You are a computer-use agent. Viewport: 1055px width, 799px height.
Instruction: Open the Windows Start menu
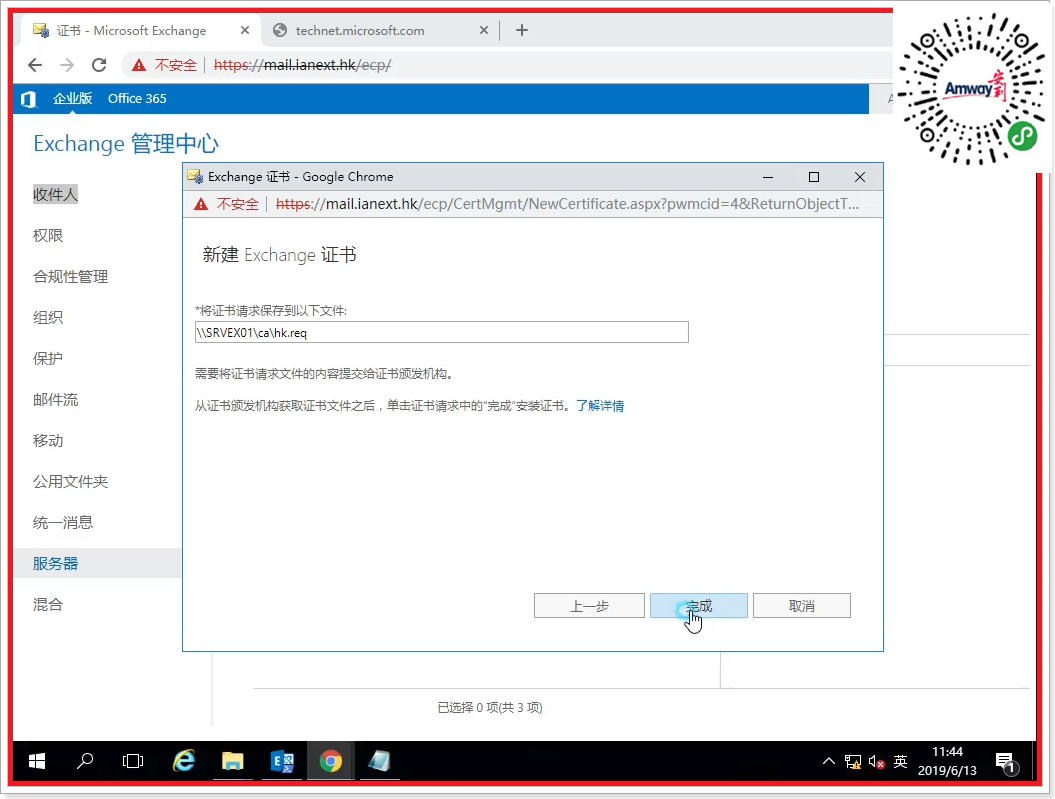pyautogui.click(x=37, y=761)
